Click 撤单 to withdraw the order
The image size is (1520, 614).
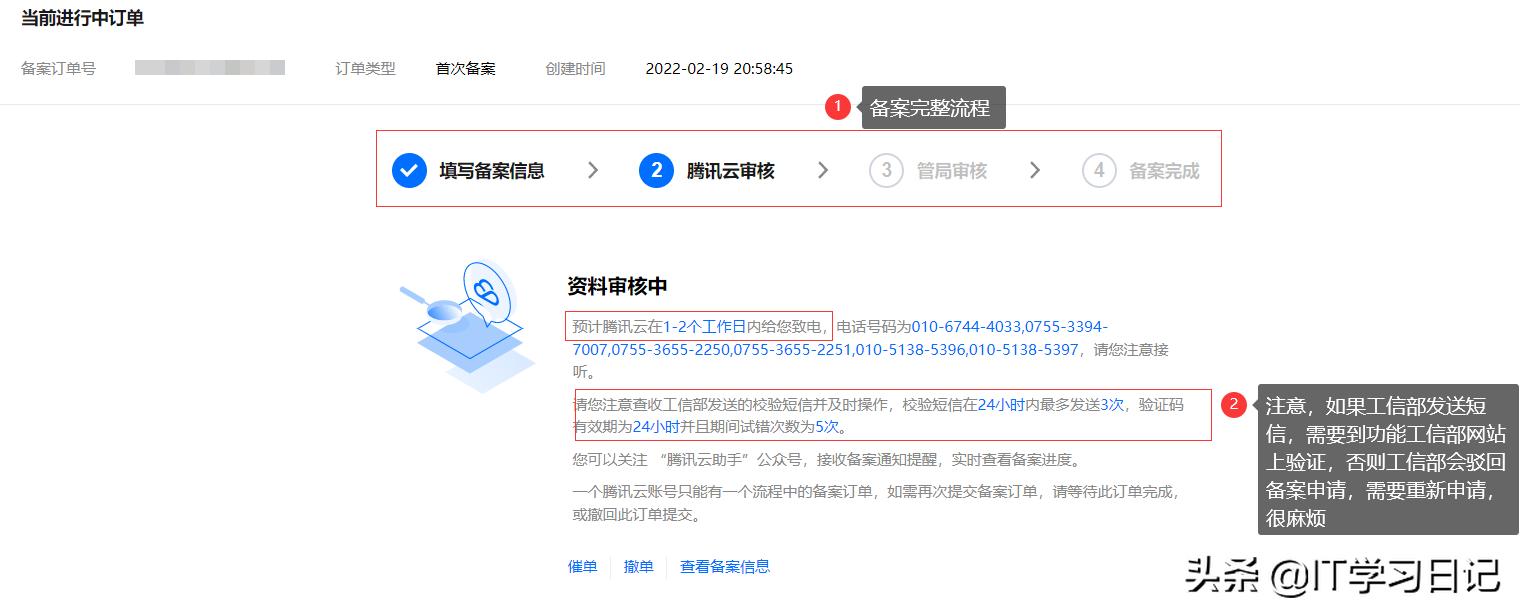point(638,566)
